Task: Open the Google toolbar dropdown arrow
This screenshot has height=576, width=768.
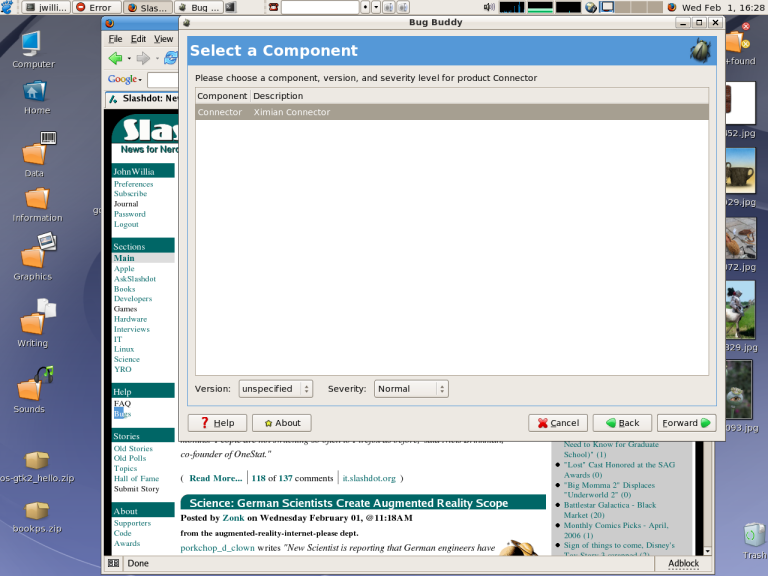Action: click(x=140, y=80)
